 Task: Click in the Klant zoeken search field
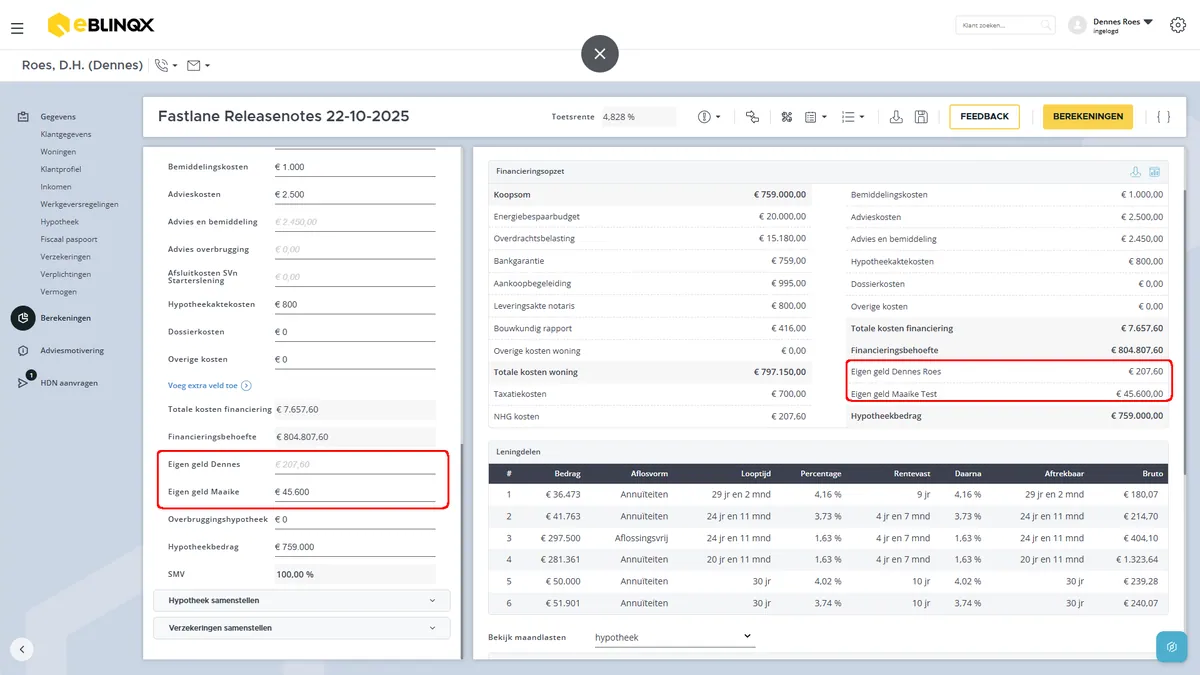(x=1005, y=25)
